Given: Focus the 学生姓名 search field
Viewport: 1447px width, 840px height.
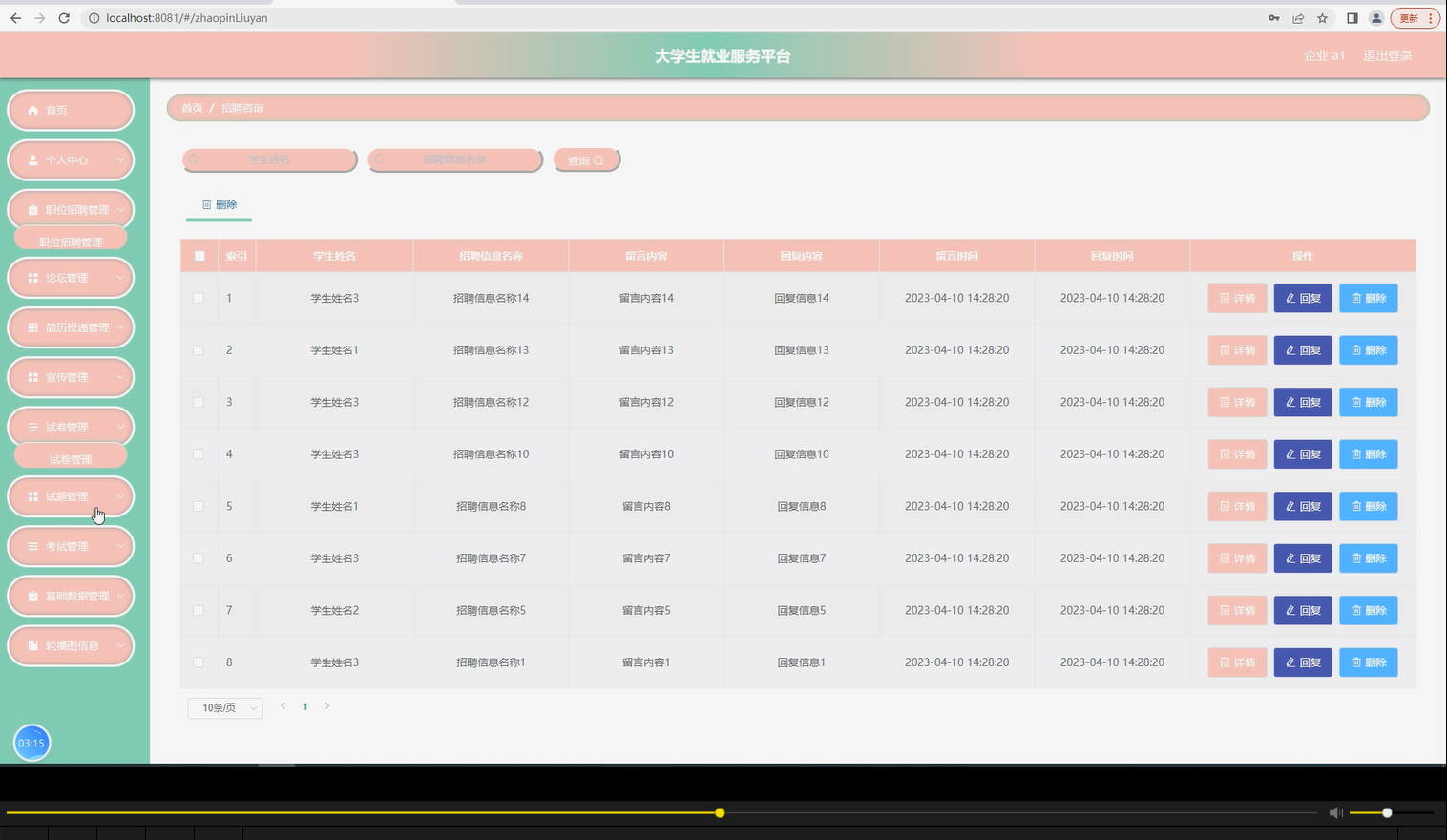Looking at the screenshot, I should (269, 159).
